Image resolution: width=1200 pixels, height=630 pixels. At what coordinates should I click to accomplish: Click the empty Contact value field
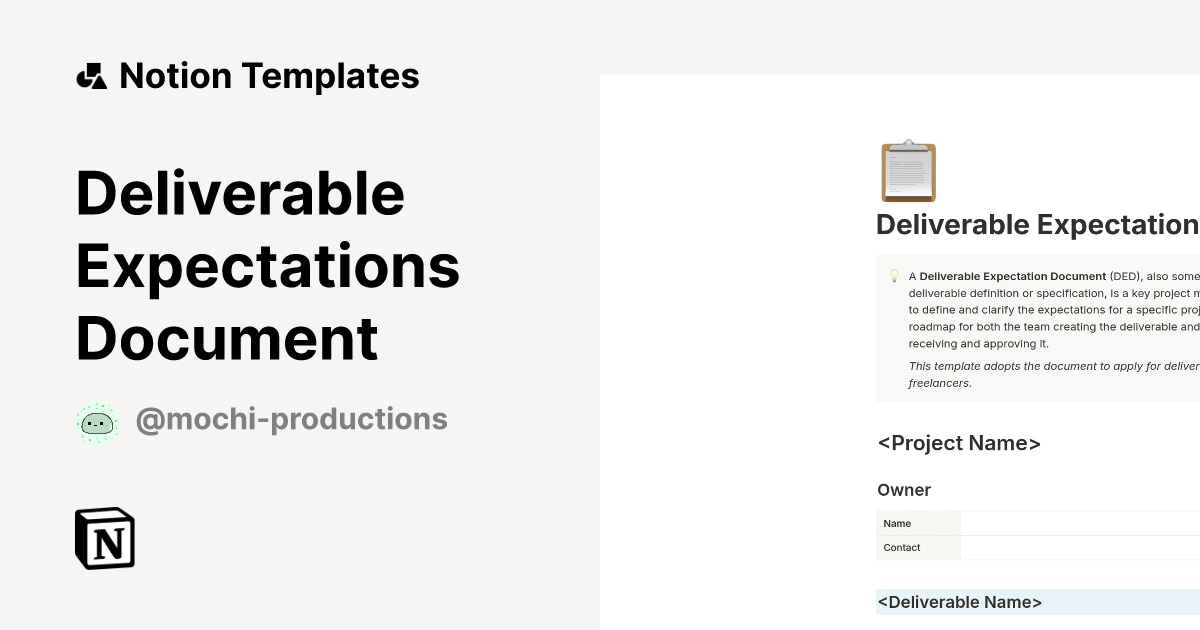coord(1080,547)
